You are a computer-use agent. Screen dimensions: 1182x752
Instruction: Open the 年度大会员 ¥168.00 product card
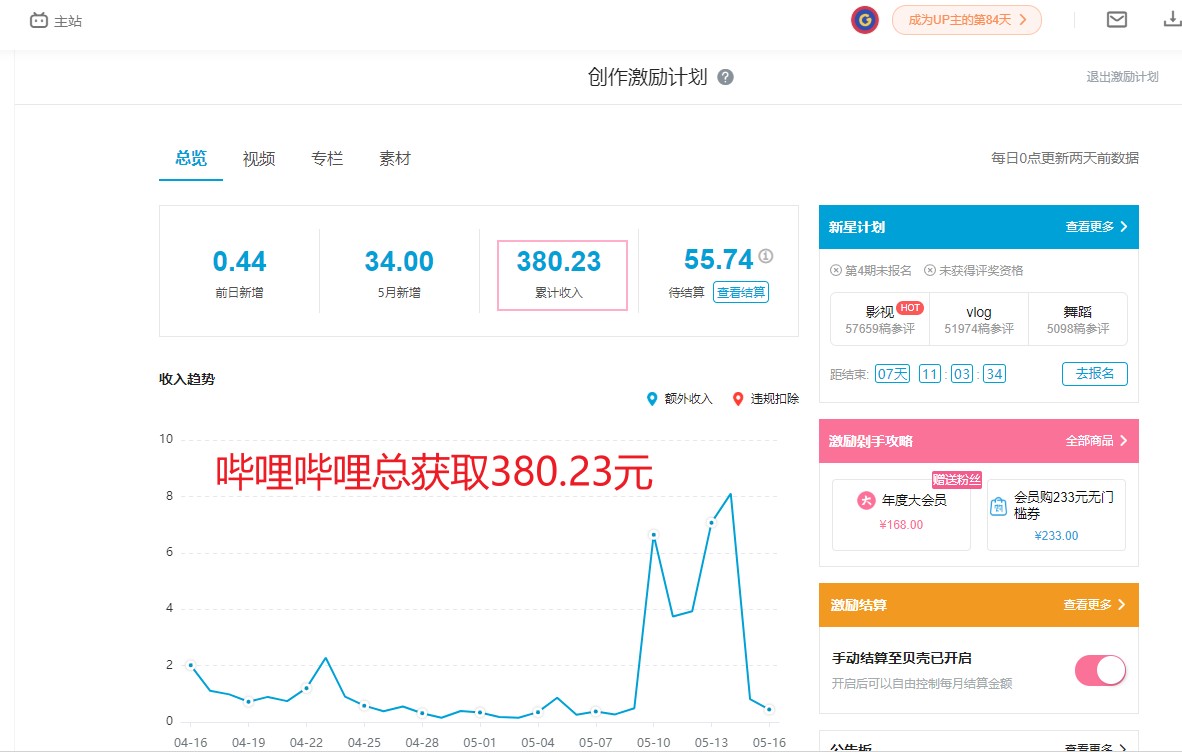point(901,515)
